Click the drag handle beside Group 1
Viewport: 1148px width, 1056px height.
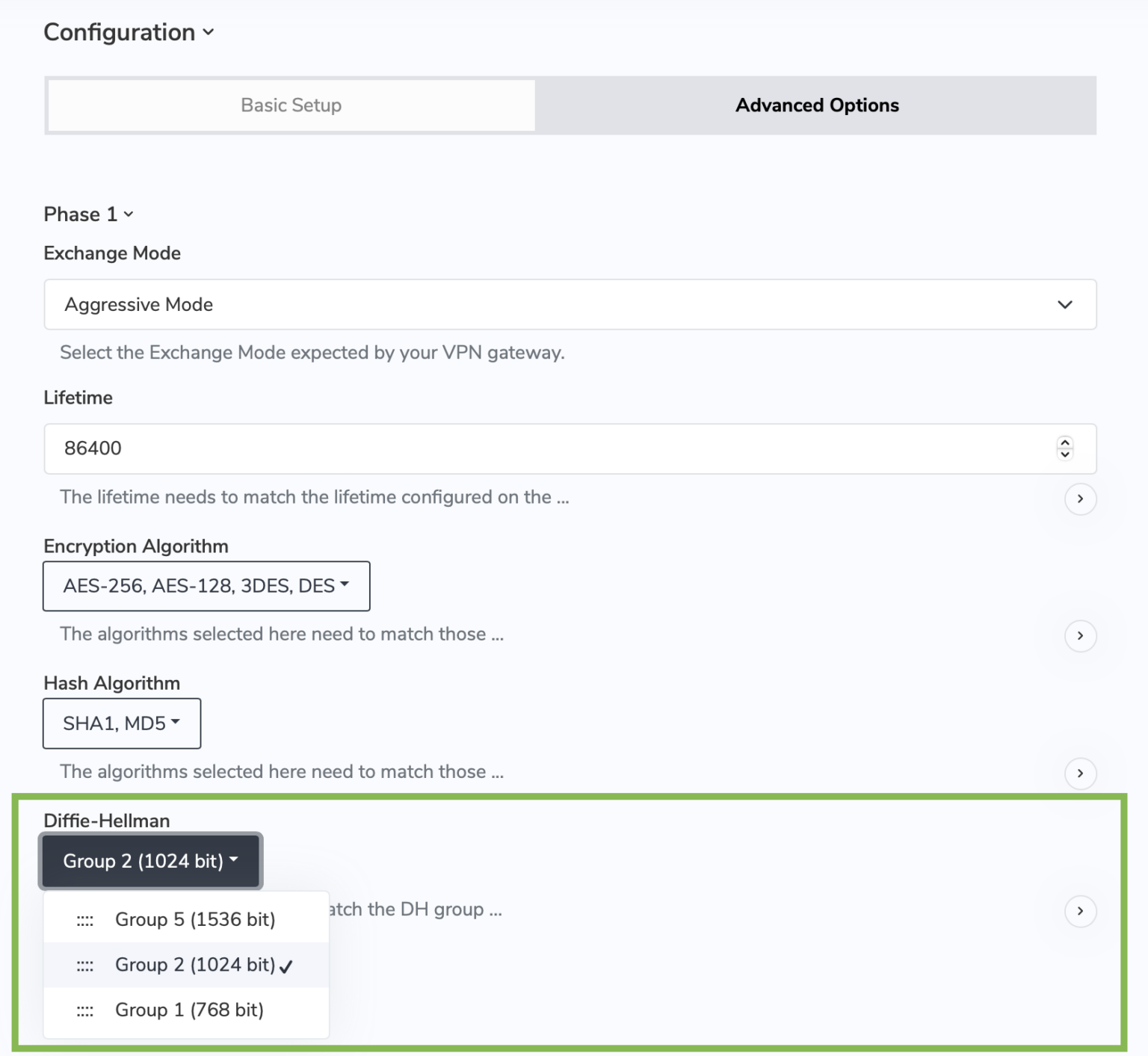click(x=86, y=1010)
